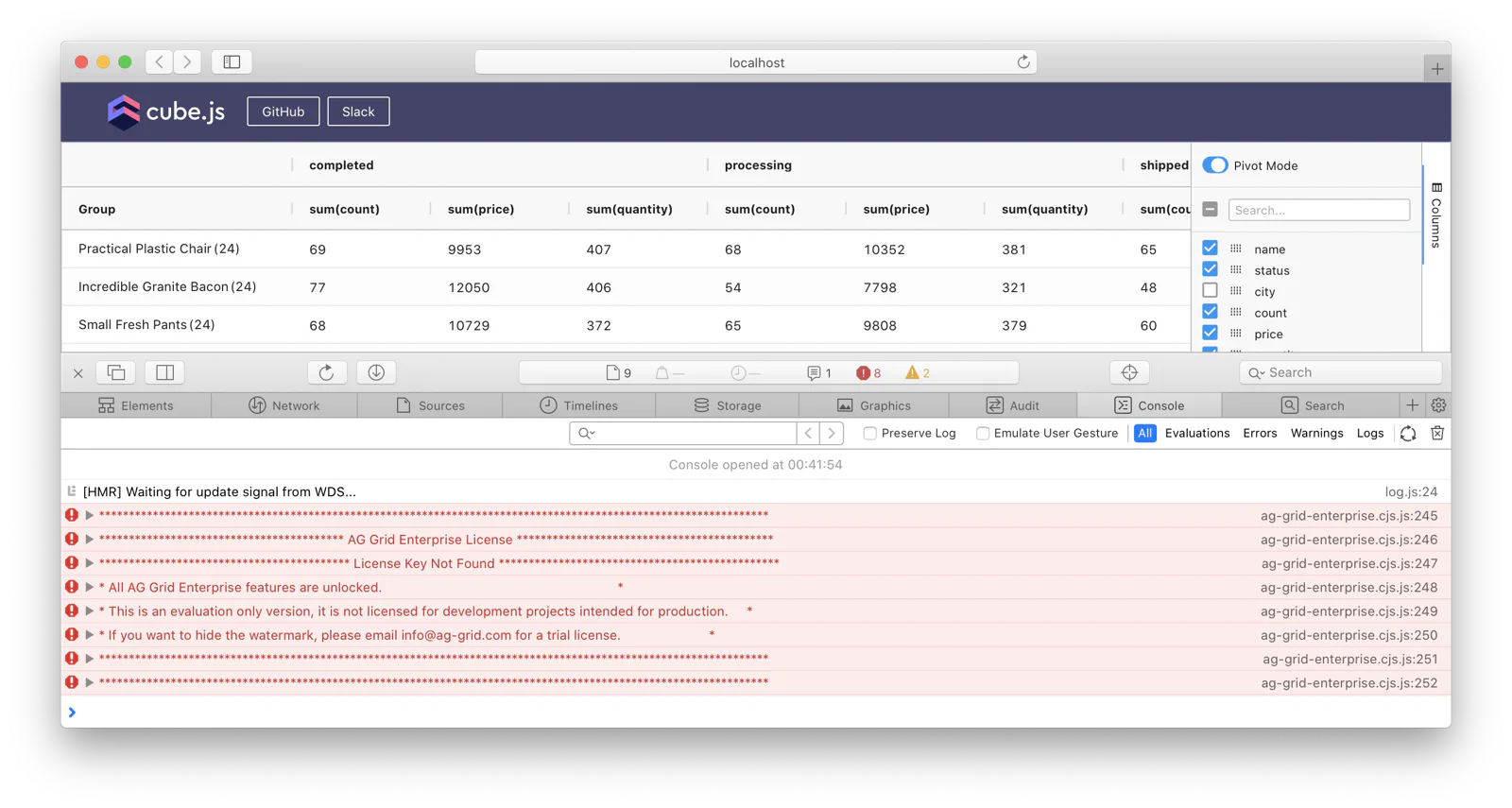The height and width of the screenshot is (808, 1512).
Task: Filter console by Warnings
Action: (1316, 433)
